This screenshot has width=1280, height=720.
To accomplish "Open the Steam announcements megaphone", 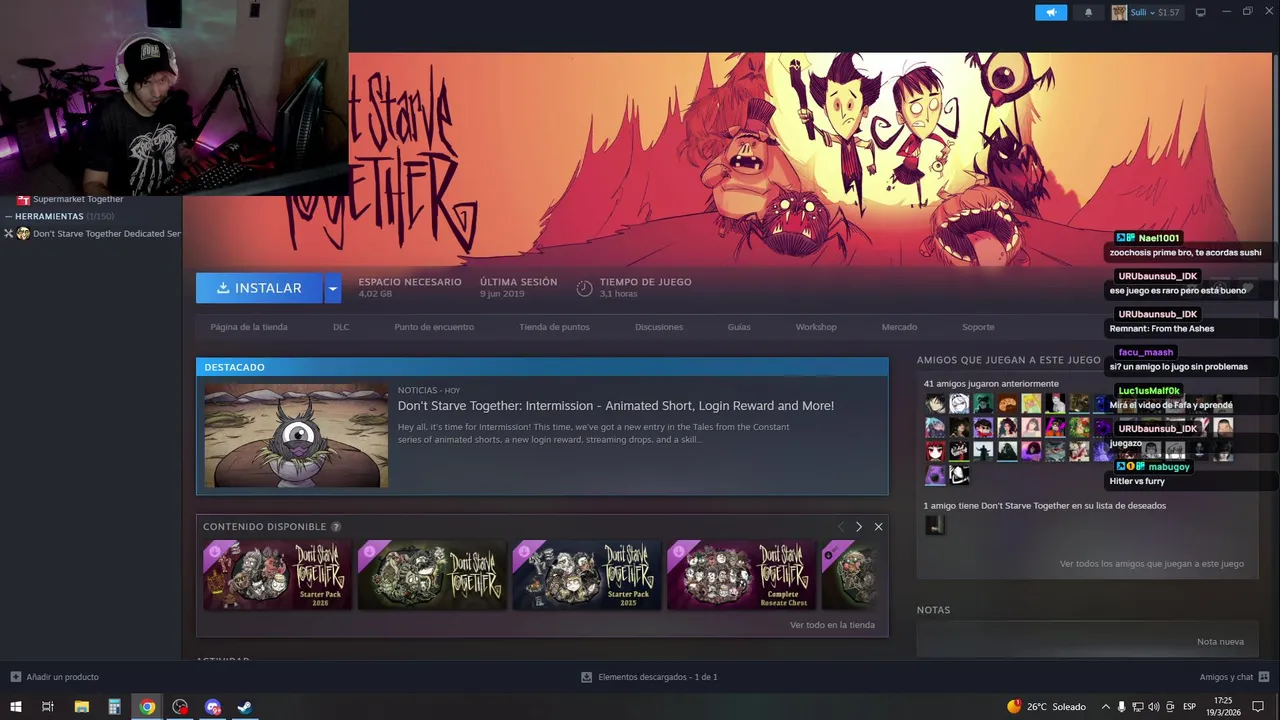I will tap(1051, 12).
